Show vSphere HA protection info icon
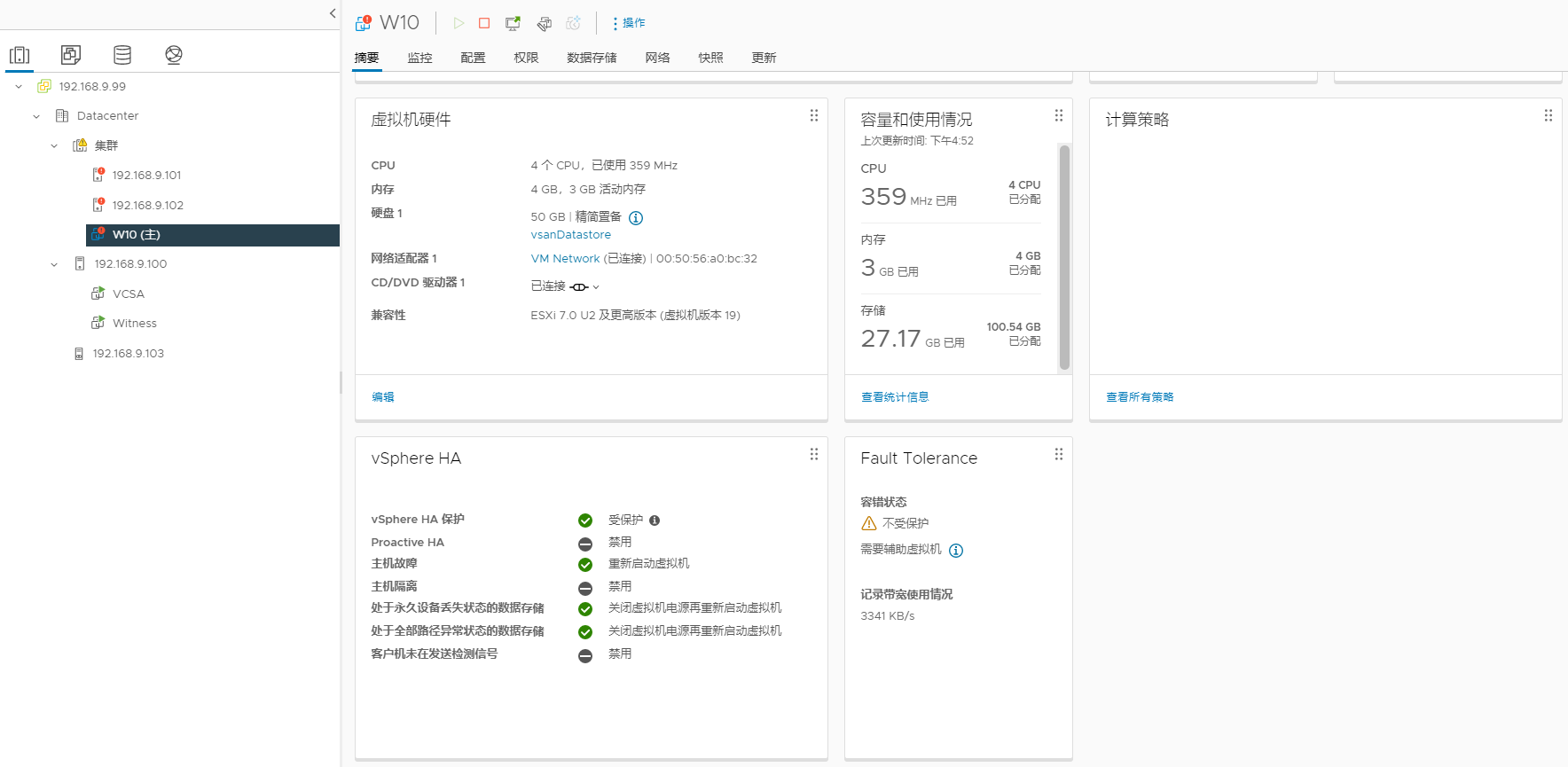The image size is (1568, 767). tap(655, 520)
